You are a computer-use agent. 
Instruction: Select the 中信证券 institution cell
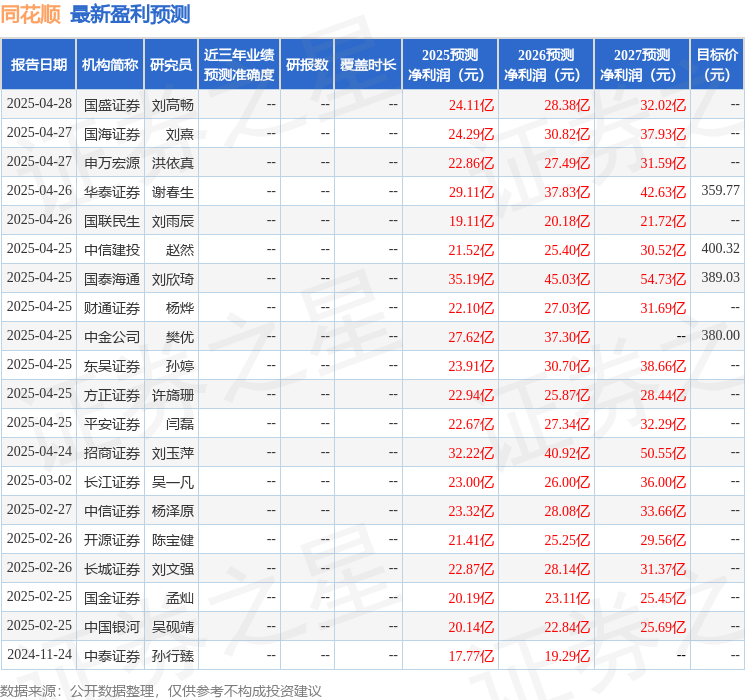112,511
